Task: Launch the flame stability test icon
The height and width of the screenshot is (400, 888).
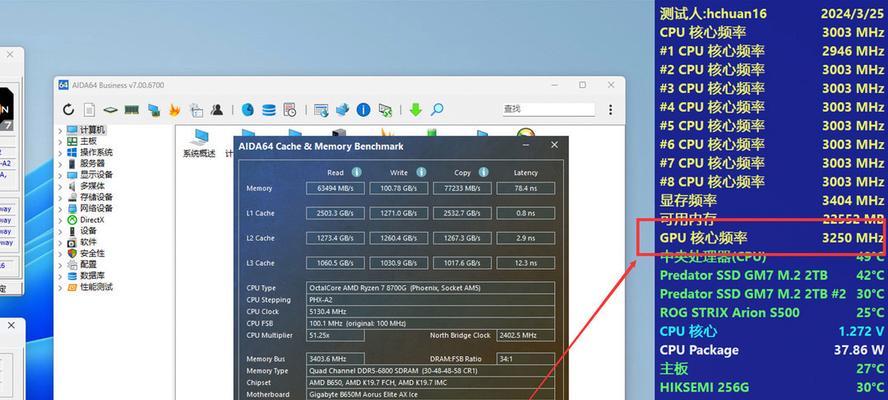Action: [x=174, y=109]
